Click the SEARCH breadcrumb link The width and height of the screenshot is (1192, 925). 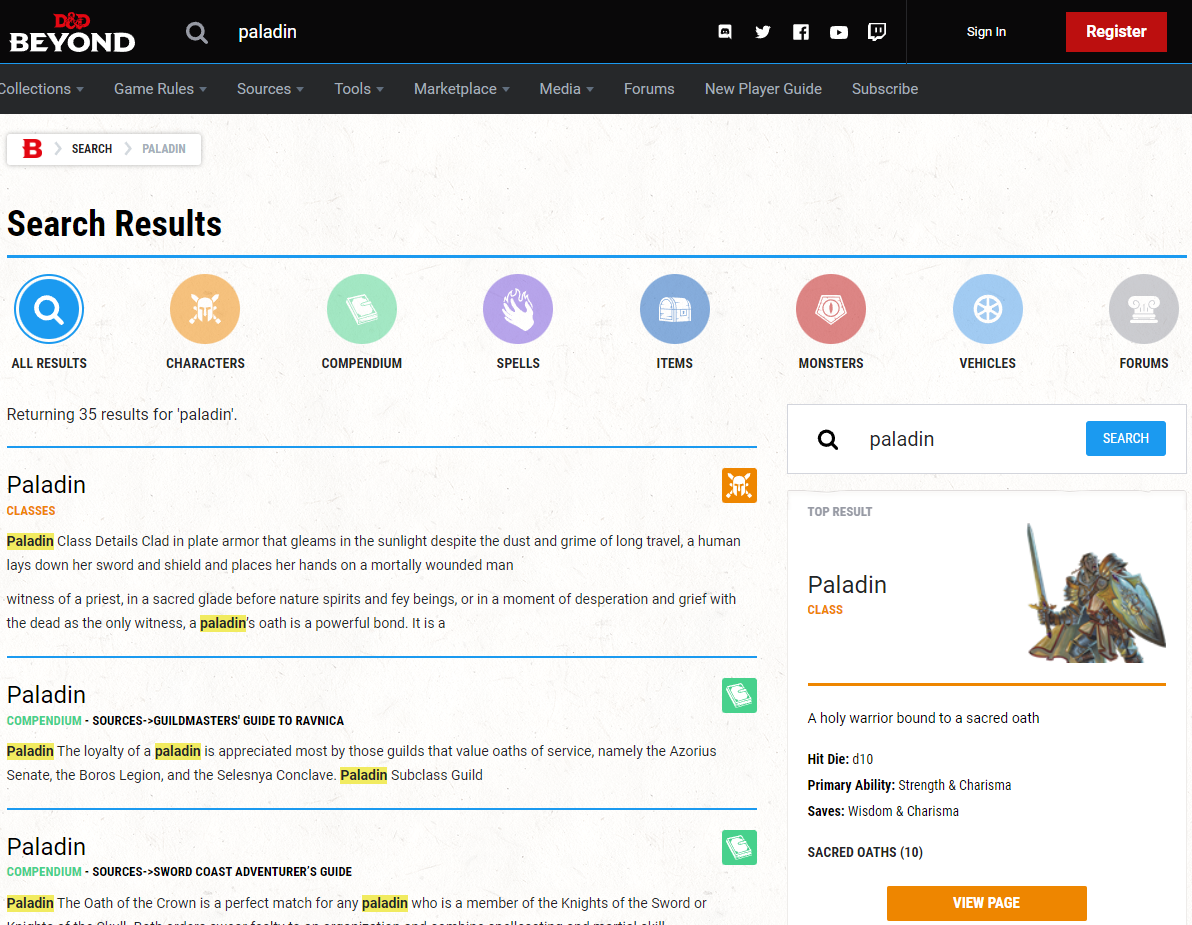(92, 149)
